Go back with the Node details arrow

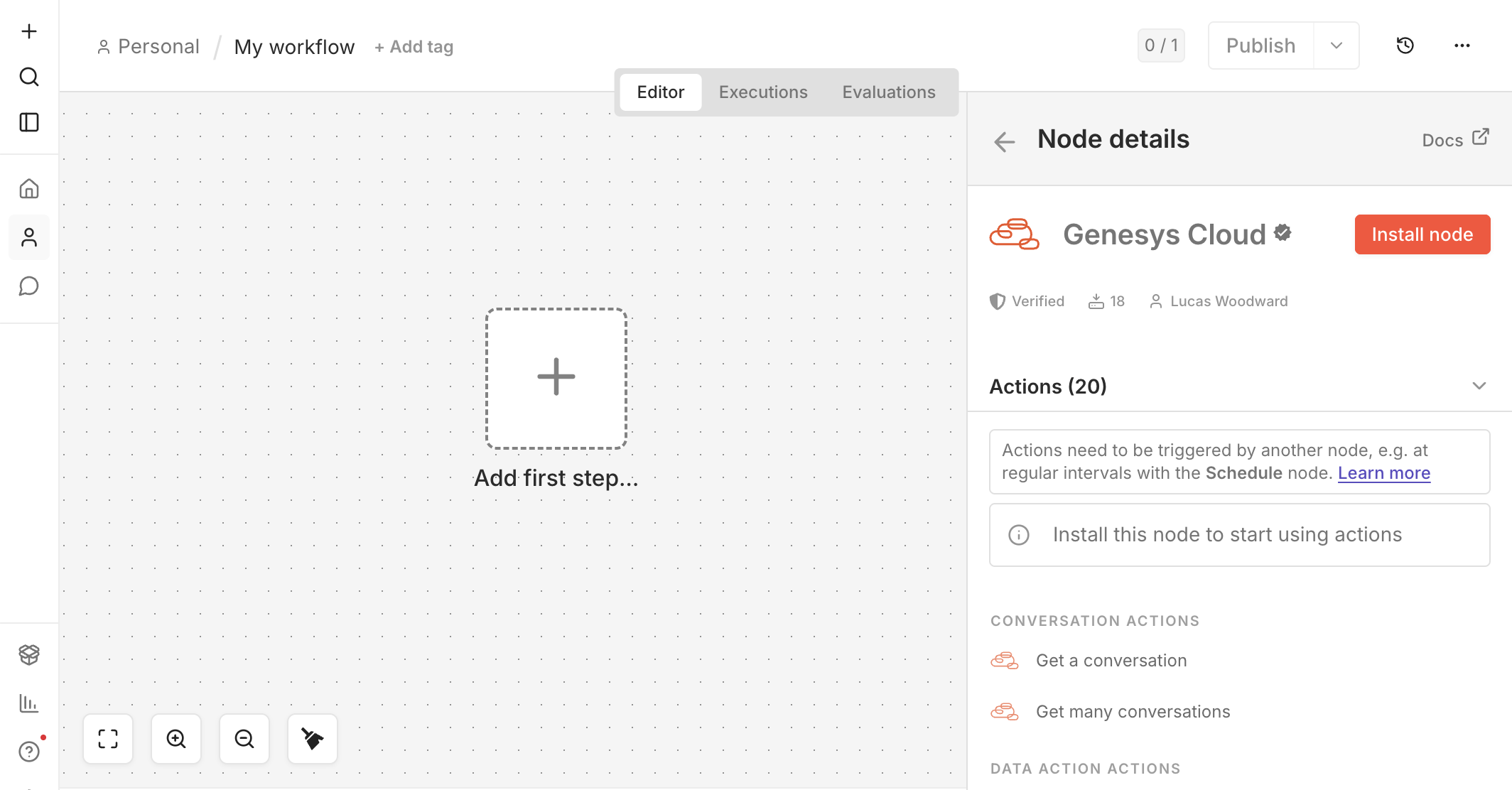1005,141
